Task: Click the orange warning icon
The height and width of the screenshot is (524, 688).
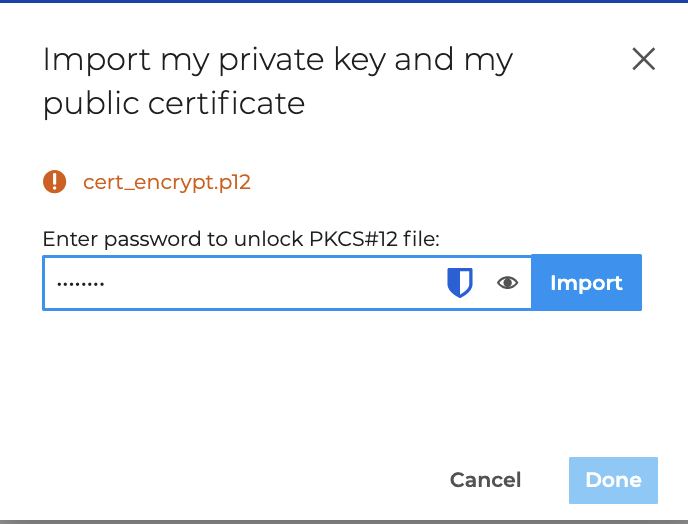Action: coord(54,182)
